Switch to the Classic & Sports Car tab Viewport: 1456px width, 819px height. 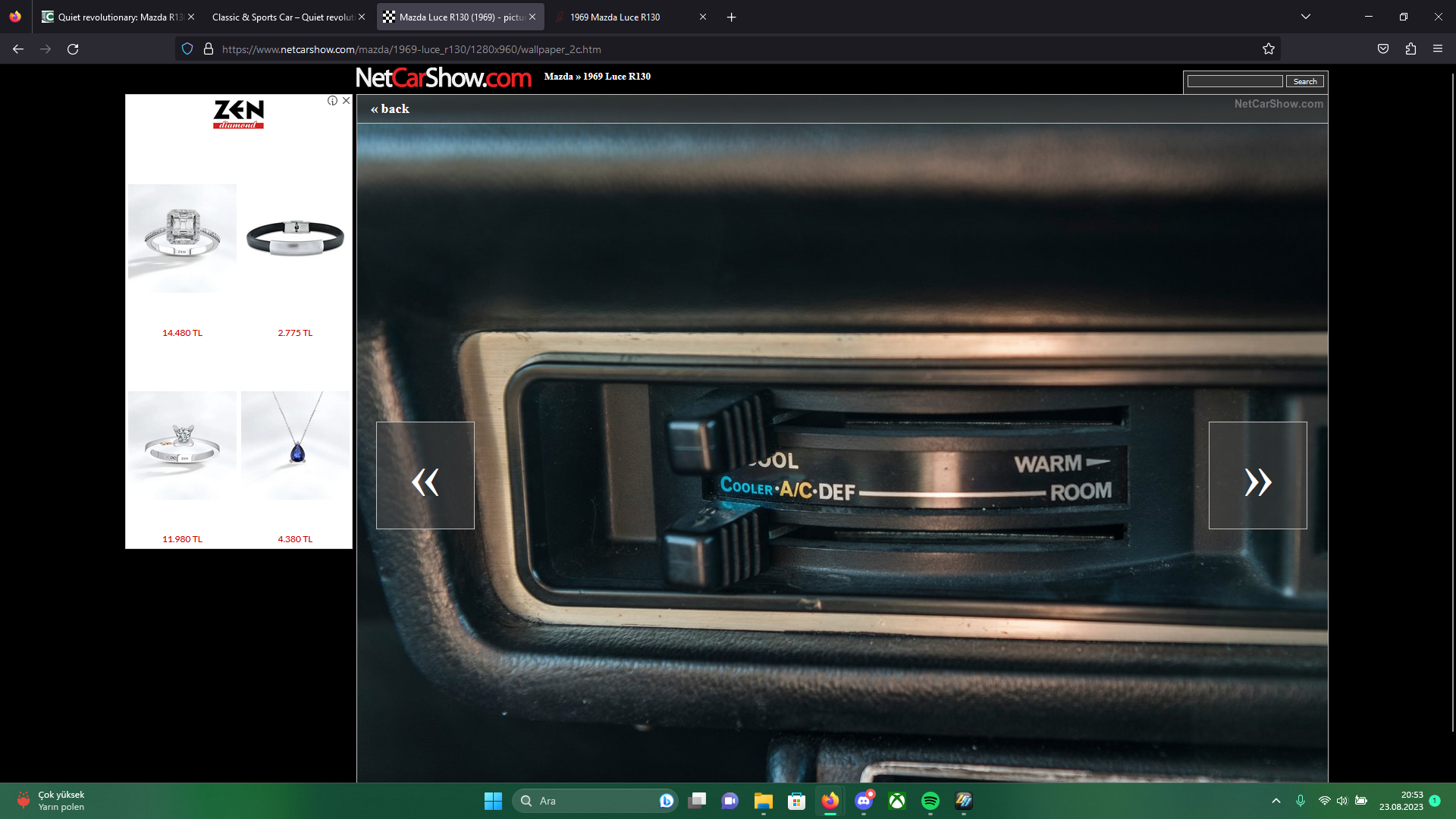[x=282, y=17]
